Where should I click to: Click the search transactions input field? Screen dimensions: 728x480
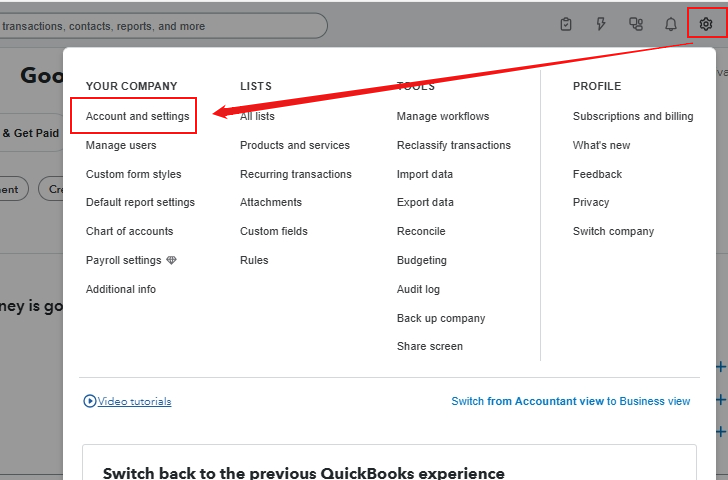(160, 26)
